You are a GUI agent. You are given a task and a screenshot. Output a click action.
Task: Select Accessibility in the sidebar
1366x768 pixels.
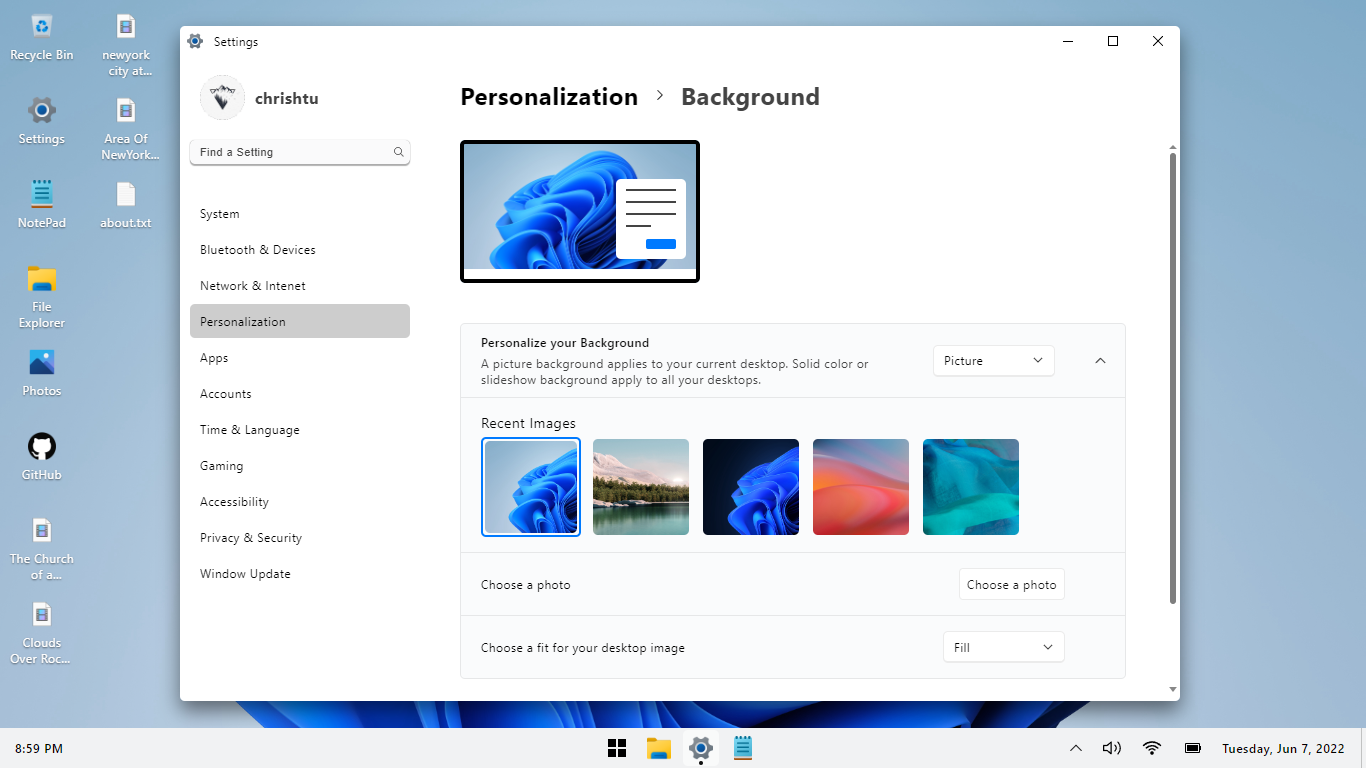coord(234,502)
